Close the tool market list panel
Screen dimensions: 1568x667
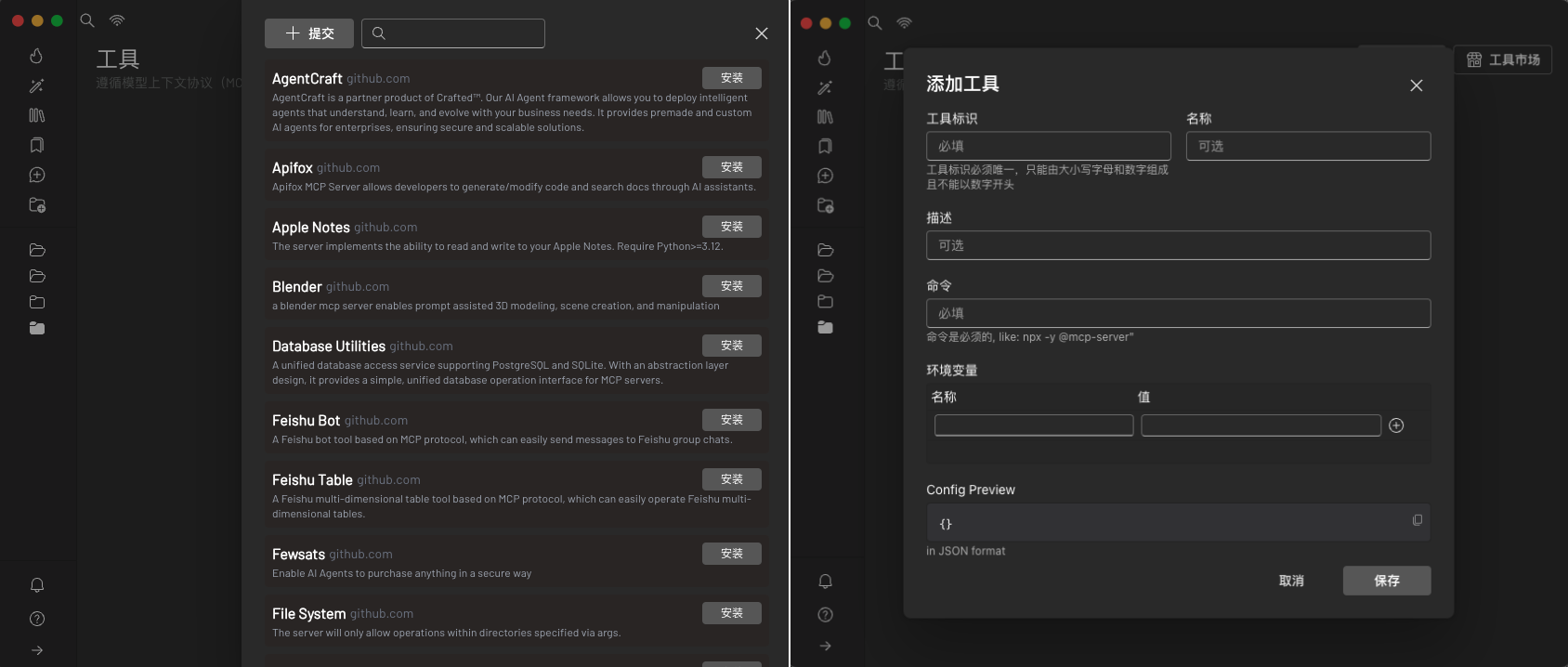tap(762, 33)
